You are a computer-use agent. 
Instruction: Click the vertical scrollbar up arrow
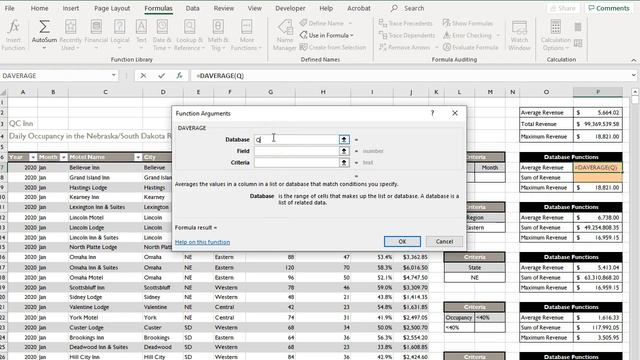point(635,91)
